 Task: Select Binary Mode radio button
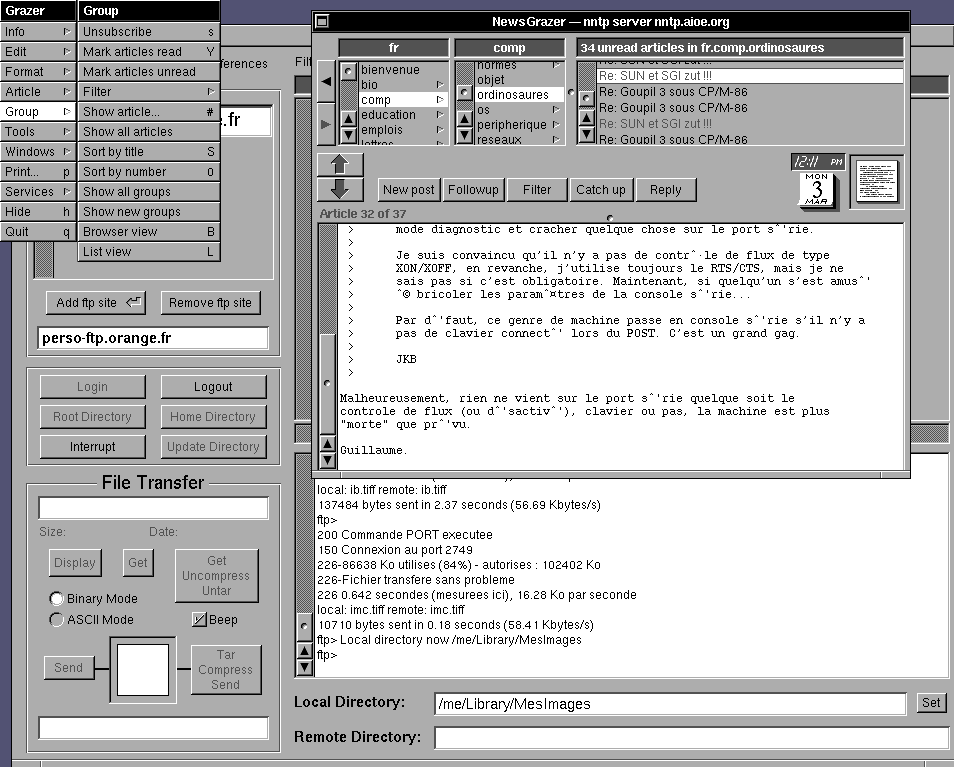pyautogui.click(x=56, y=599)
